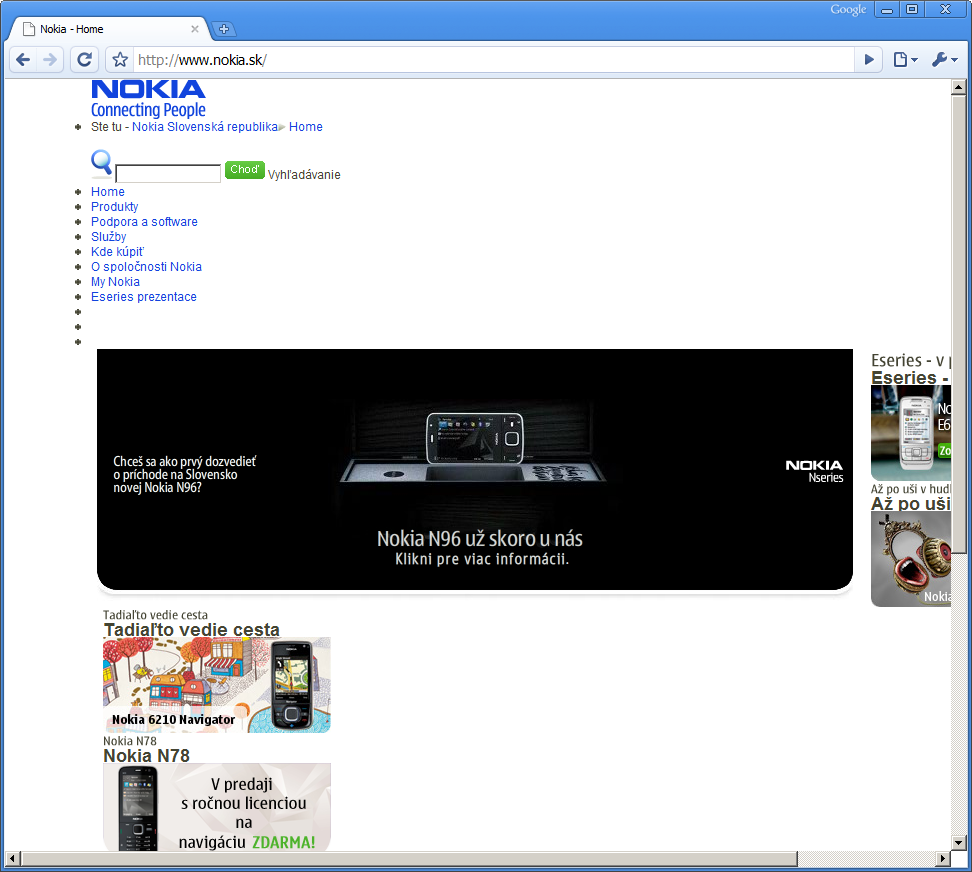The width and height of the screenshot is (972, 872).
Task: Click the vertical scrollbar up arrow
Action: coord(958,87)
